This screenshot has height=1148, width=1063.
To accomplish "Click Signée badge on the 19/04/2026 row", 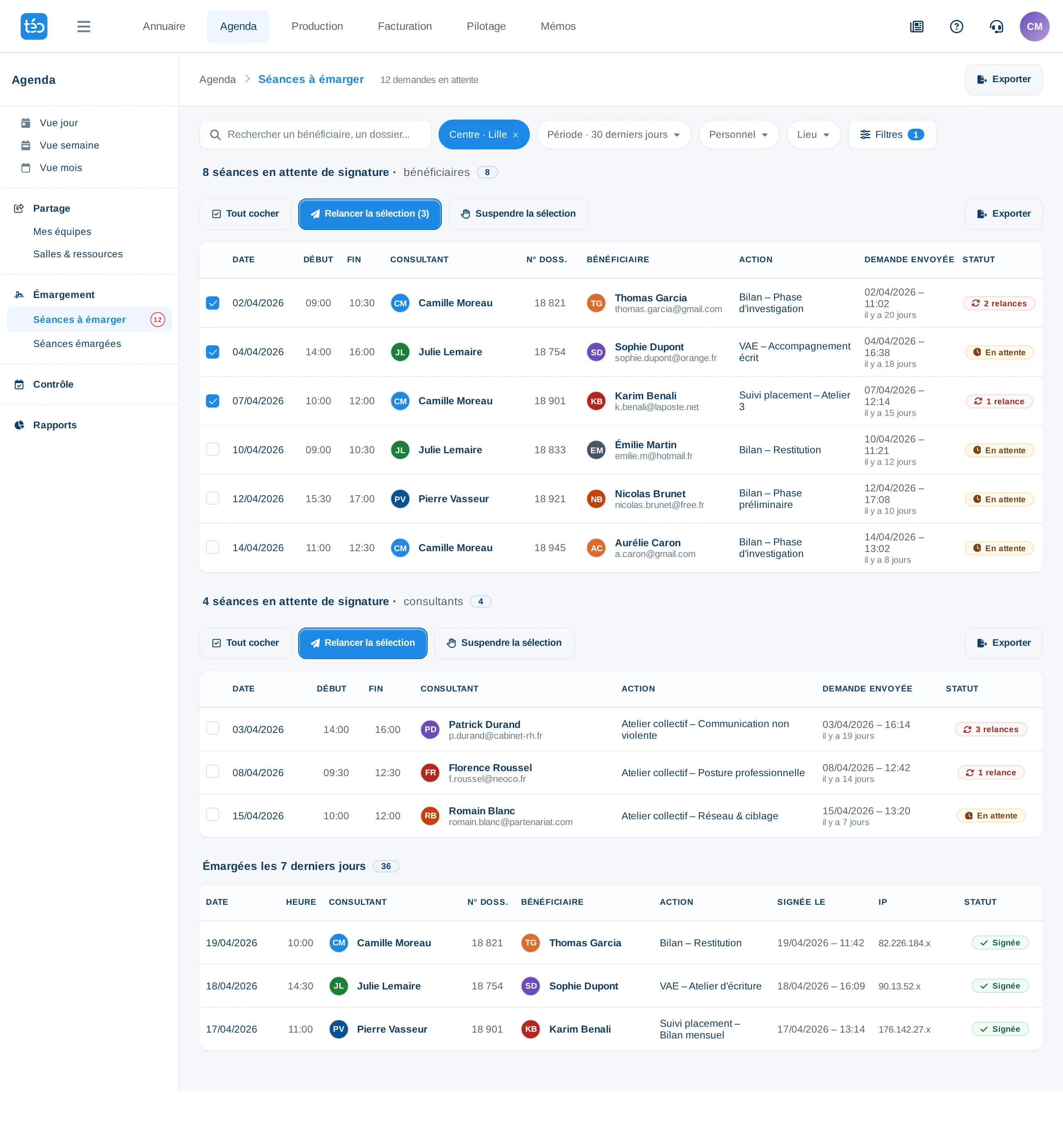I will 1000,943.
